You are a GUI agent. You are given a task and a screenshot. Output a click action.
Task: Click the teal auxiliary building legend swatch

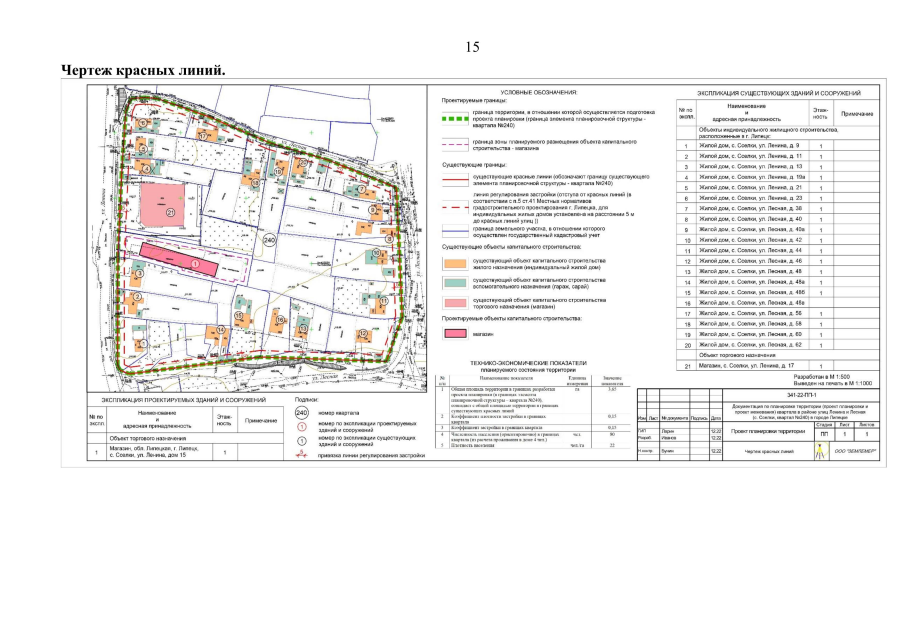point(456,282)
